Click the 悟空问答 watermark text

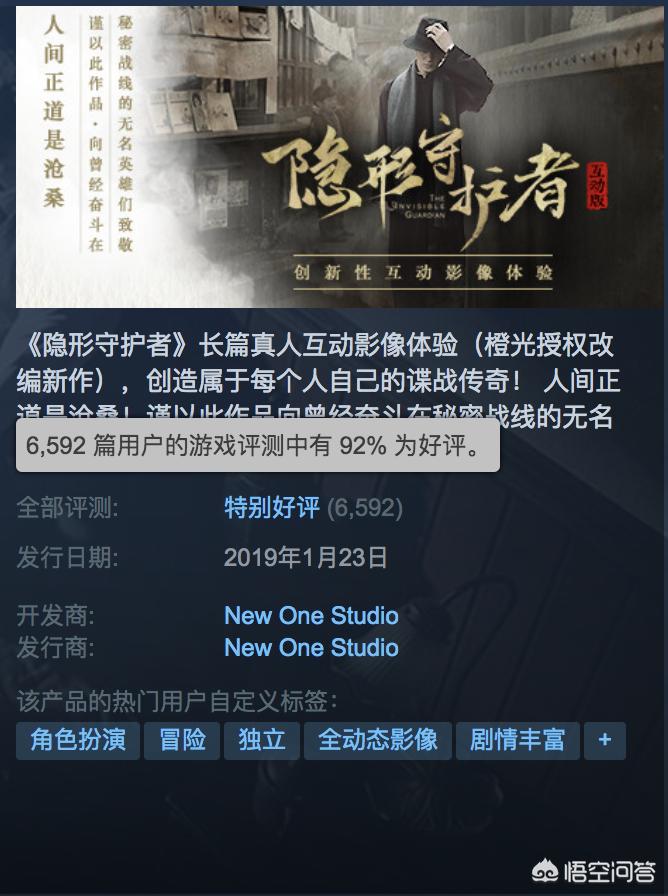[x=609, y=872]
